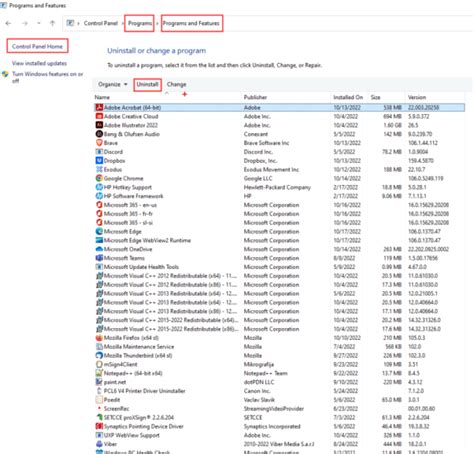Click the Exodus program icon
Viewport: 474px width, 454px height.
tap(99, 169)
